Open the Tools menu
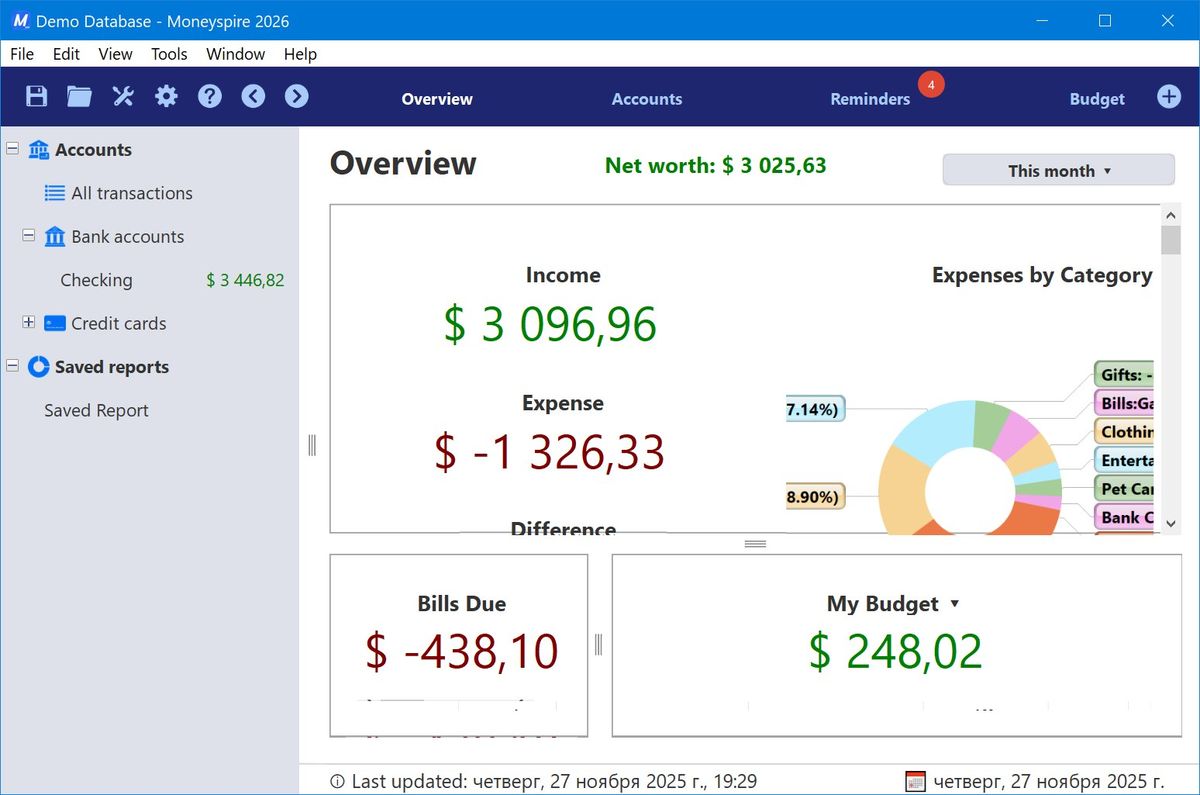 tap(169, 54)
